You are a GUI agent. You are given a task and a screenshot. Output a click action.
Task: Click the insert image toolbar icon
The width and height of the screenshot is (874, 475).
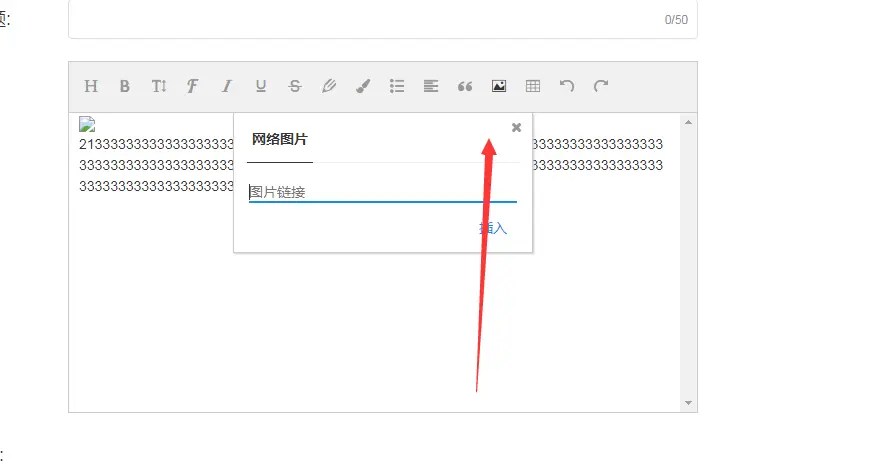(499, 86)
